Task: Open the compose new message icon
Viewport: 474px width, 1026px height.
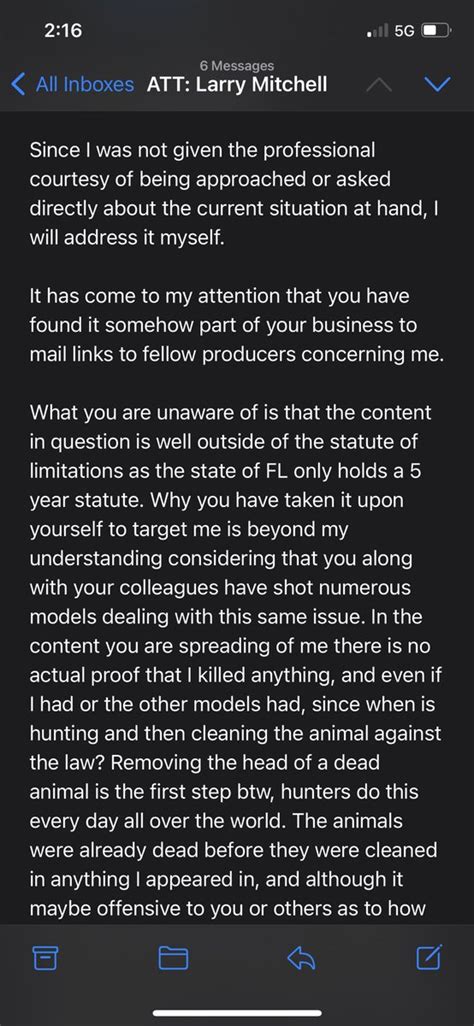Action: (429, 957)
